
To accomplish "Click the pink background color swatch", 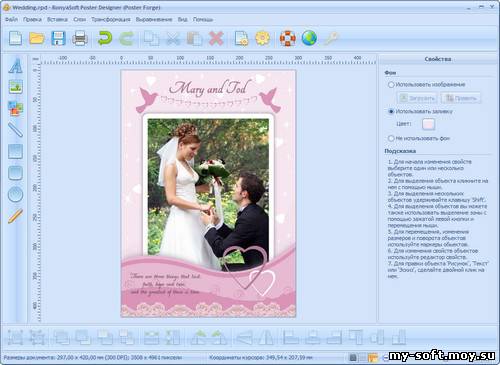I will click(429, 124).
